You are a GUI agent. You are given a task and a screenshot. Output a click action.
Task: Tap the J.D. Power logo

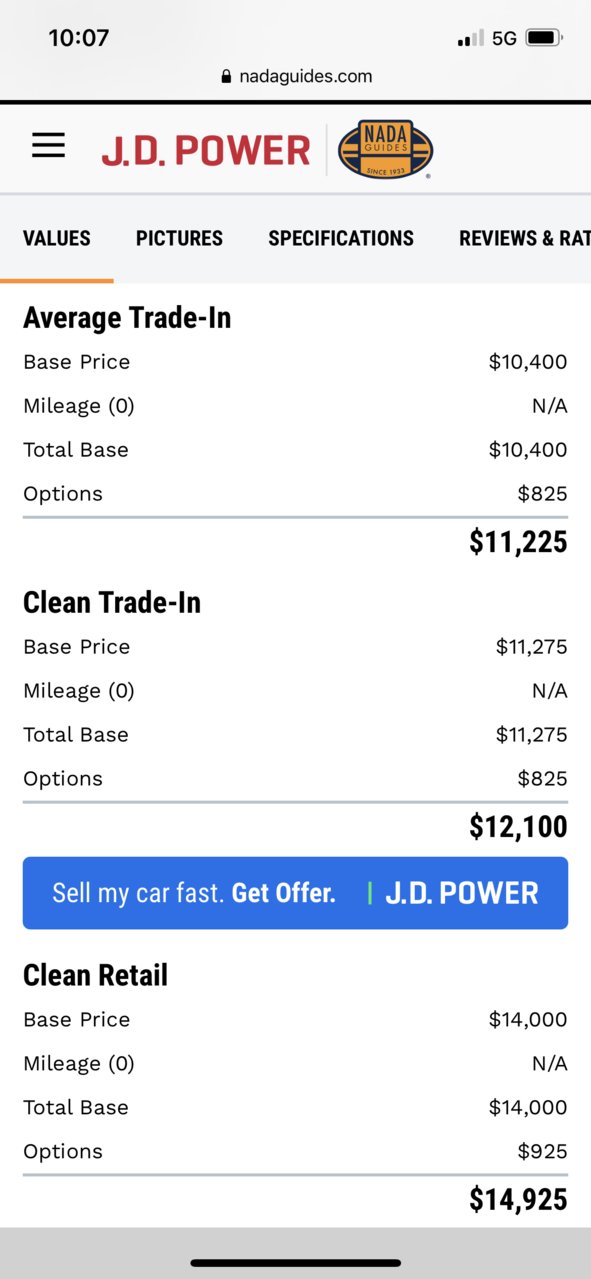[206, 151]
